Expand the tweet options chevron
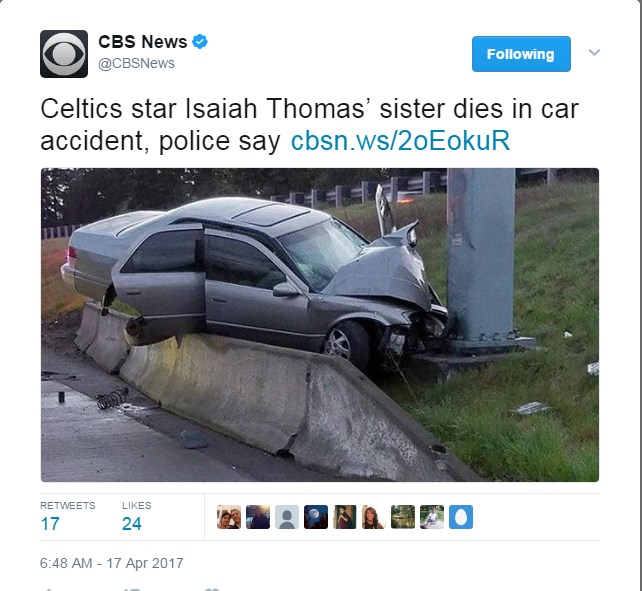 click(594, 52)
